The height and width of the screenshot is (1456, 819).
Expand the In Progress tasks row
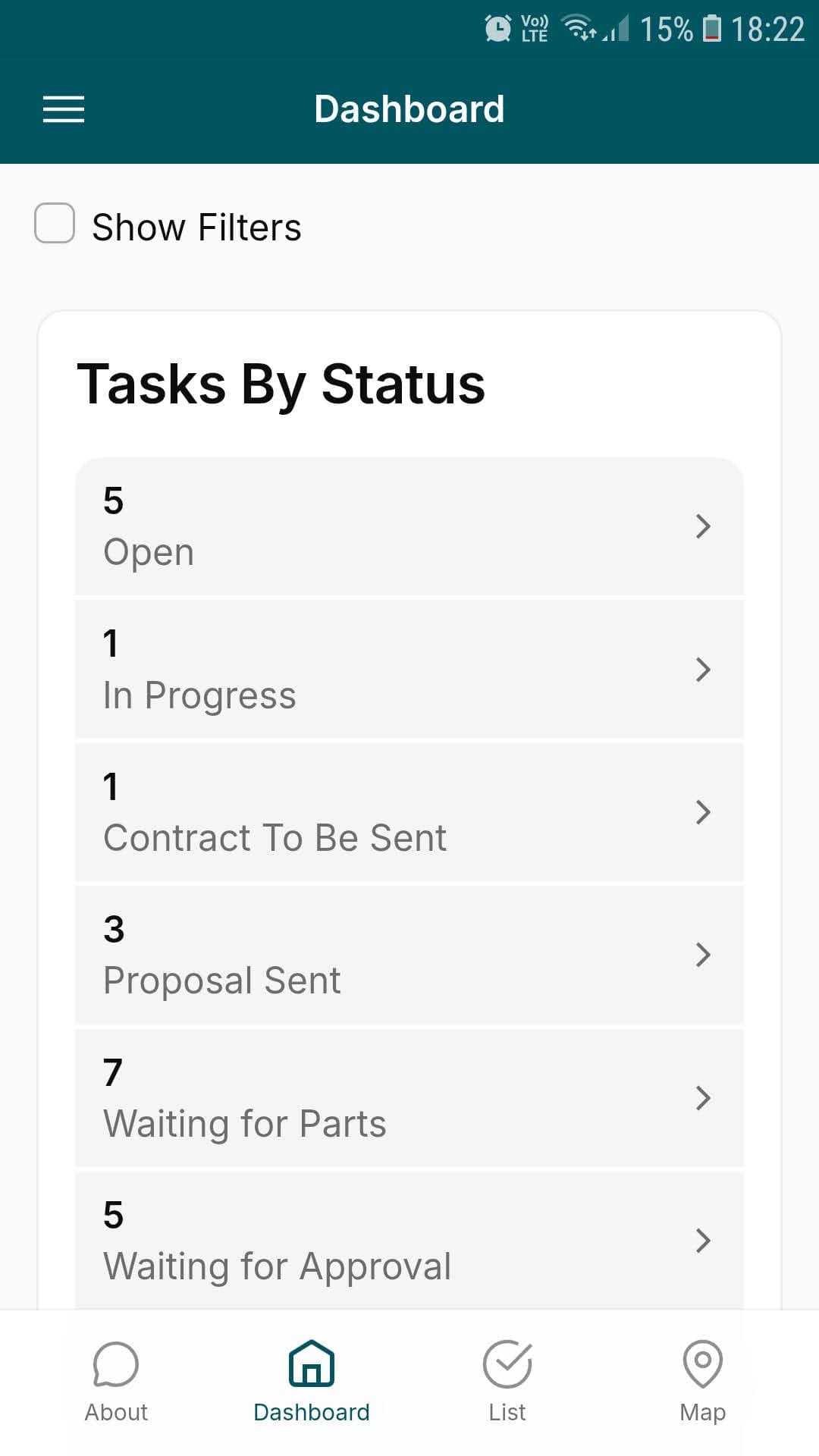409,669
